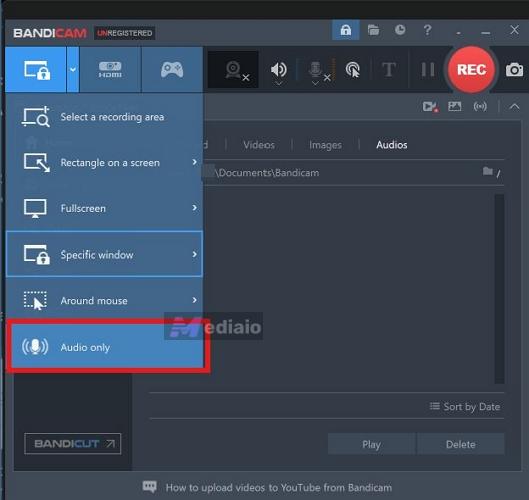Expand the Around mouse submenu arrow
This screenshot has height=500, width=529.
(194, 300)
